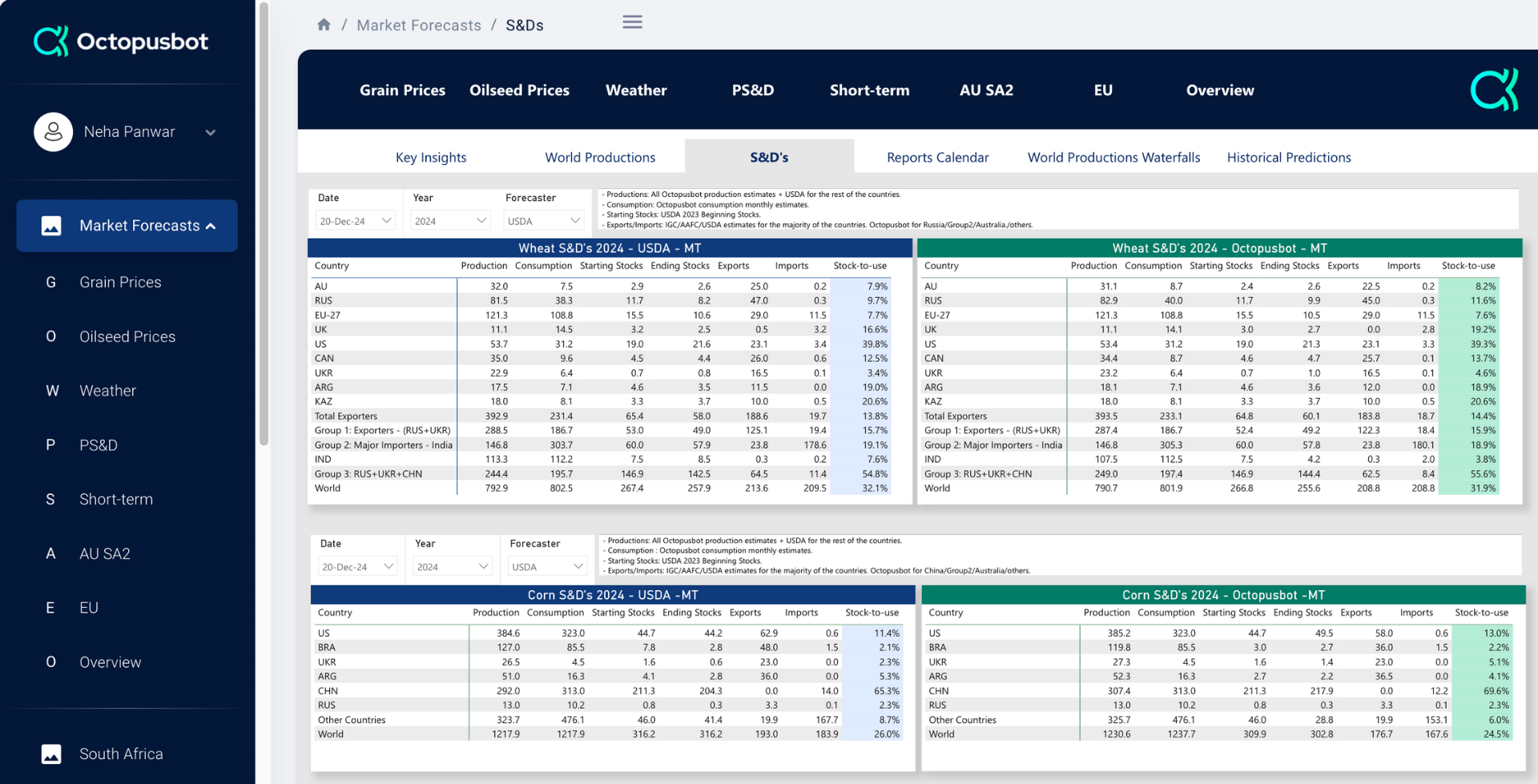
Task: Open PS&D in sidebar
Action: (x=127, y=445)
